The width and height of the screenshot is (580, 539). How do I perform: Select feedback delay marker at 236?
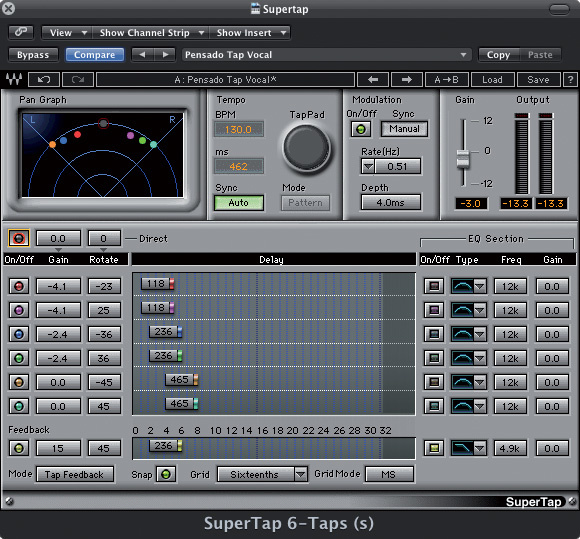tap(165, 446)
